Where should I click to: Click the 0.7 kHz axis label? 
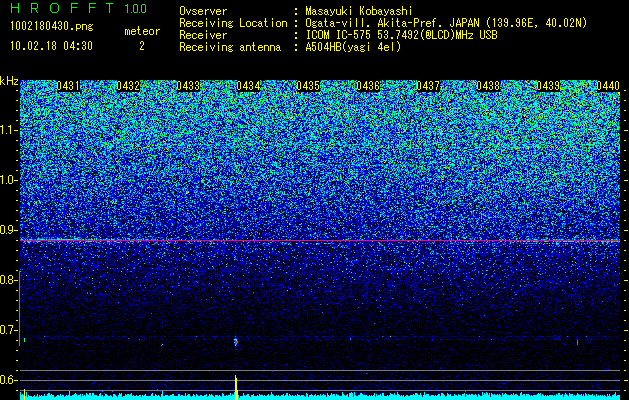pyautogui.click(x=7, y=330)
